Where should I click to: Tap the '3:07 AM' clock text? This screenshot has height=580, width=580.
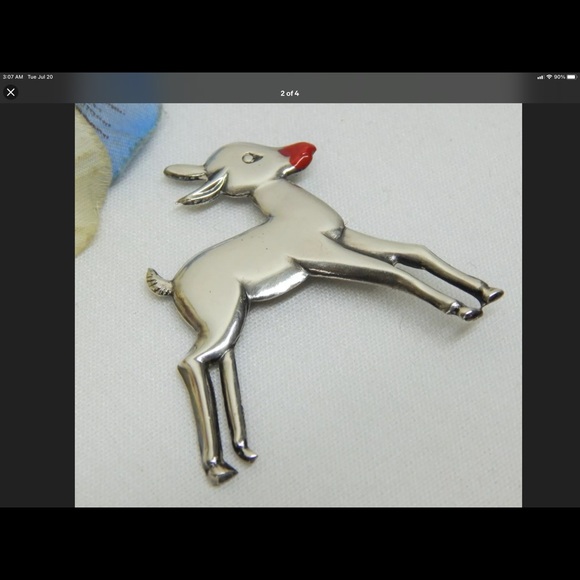pyautogui.click(x=13, y=77)
